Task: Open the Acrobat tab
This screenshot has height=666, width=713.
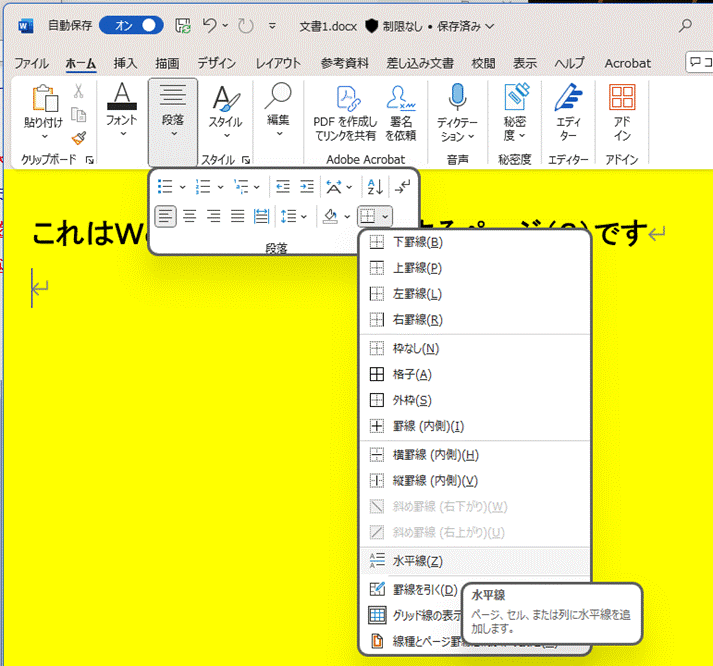Action: 628,63
